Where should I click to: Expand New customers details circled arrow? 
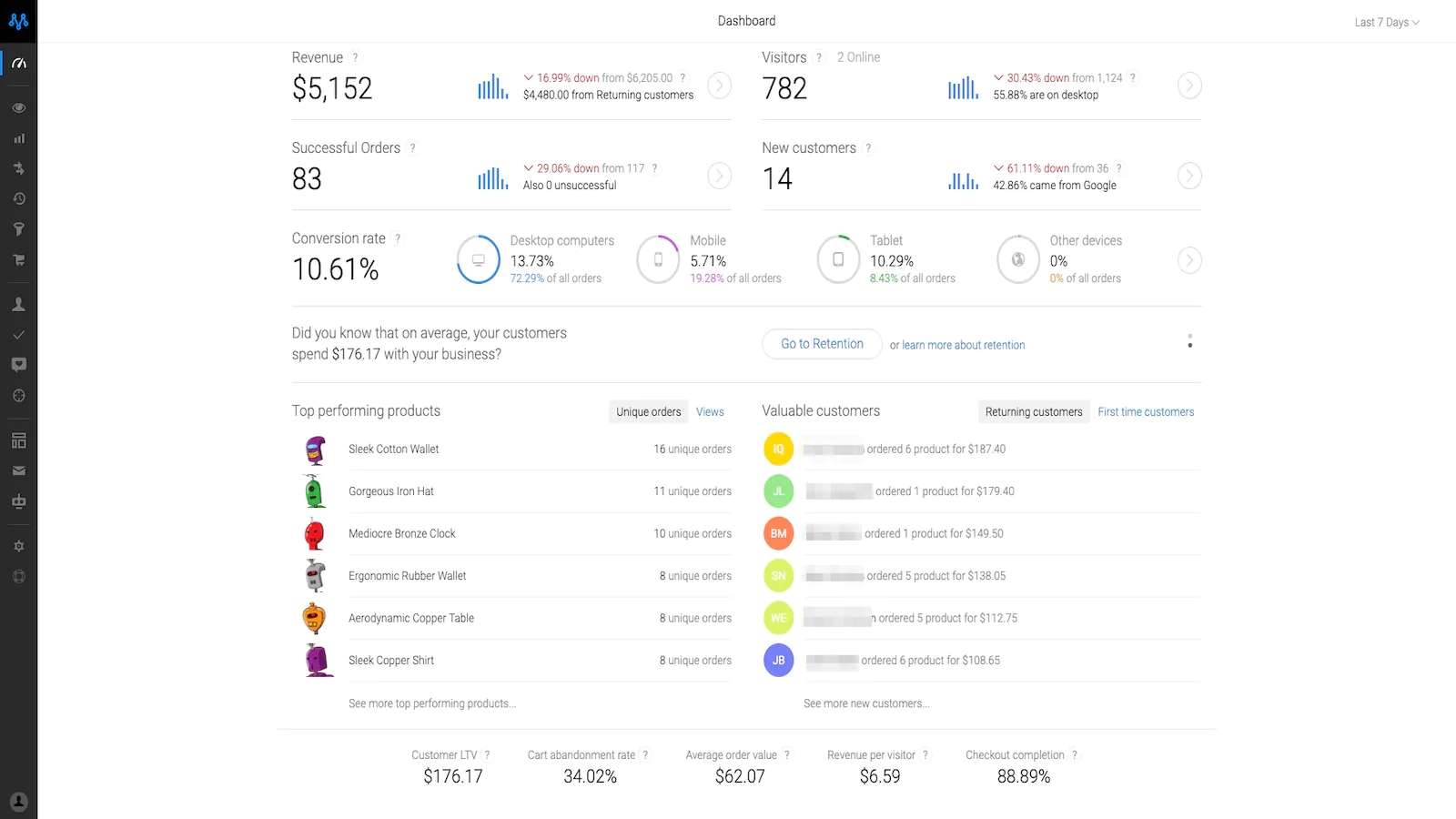pyautogui.click(x=1189, y=176)
